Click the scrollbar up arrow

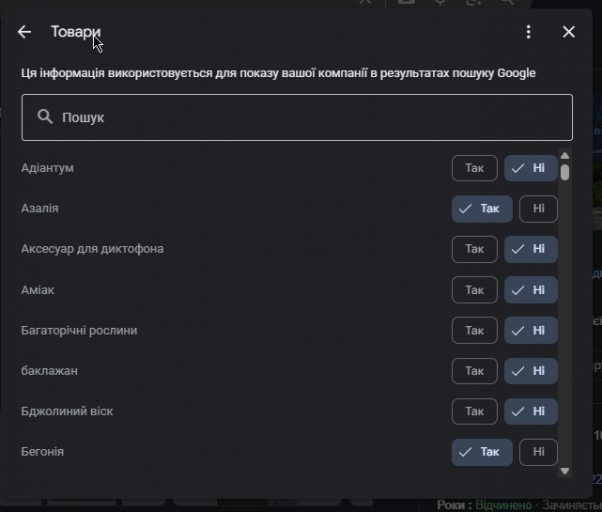(564, 155)
